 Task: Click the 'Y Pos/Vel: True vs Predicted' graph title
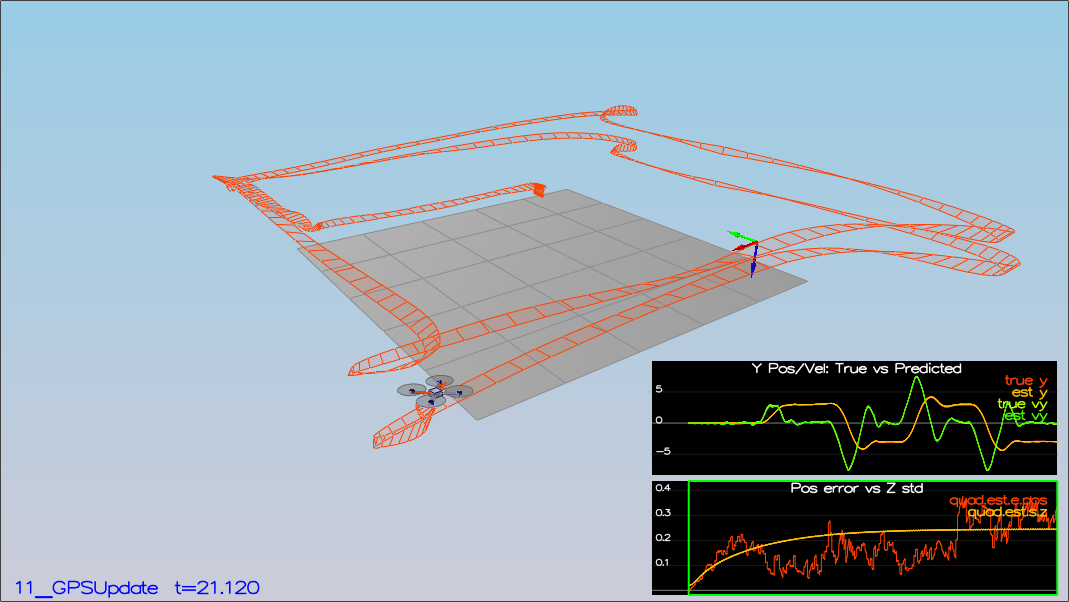pyautogui.click(x=856, y=368)
